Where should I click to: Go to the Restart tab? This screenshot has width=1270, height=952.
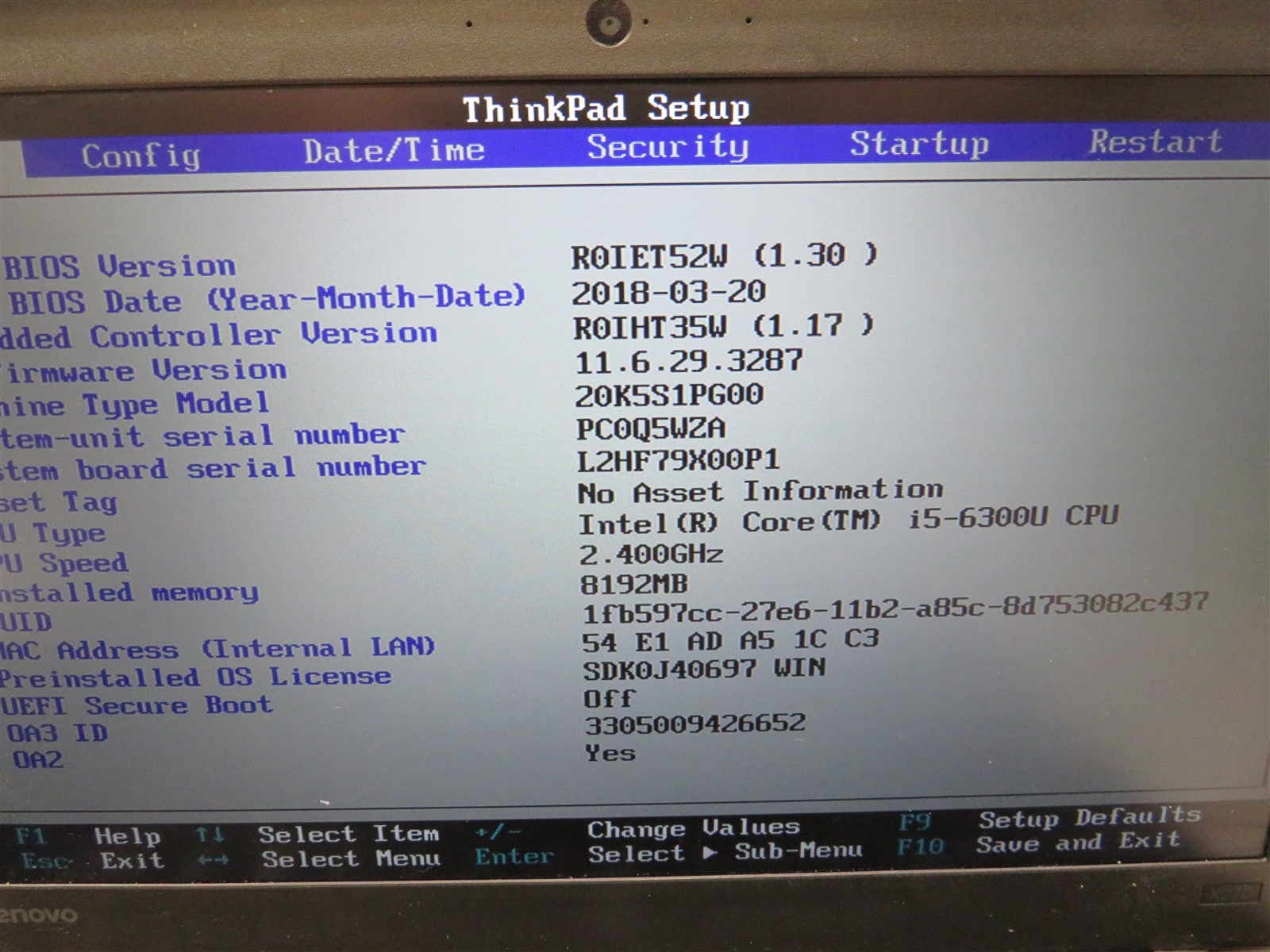tap(1155, 141)
